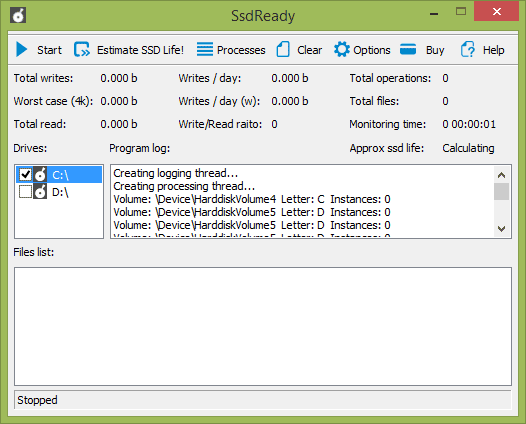This screenshot has height=424, width=526.
Task: Select the D:\ drive row
Action: coord(59,192)
